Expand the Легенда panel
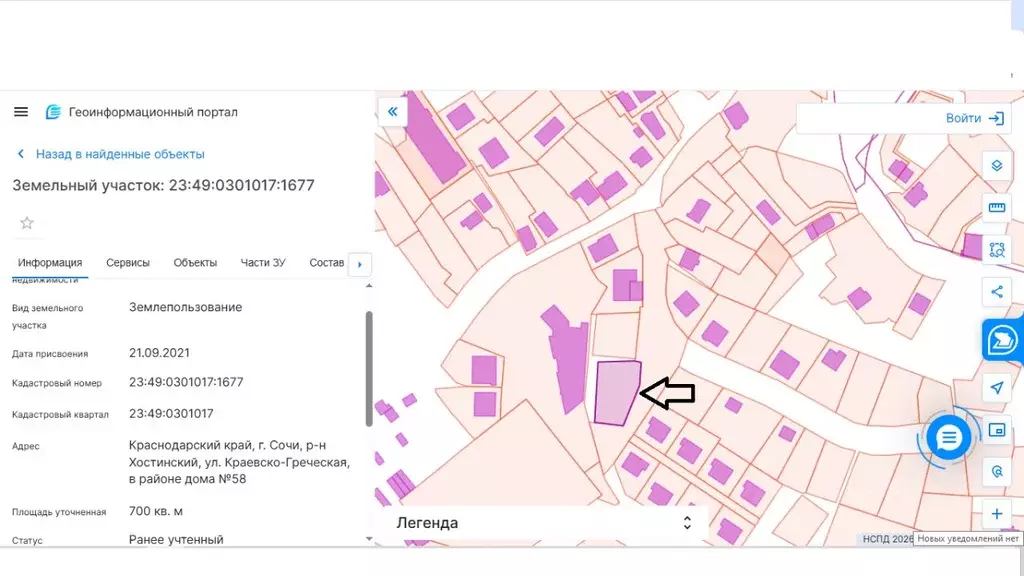This screenshot has height=576, width=1024. 686,523
